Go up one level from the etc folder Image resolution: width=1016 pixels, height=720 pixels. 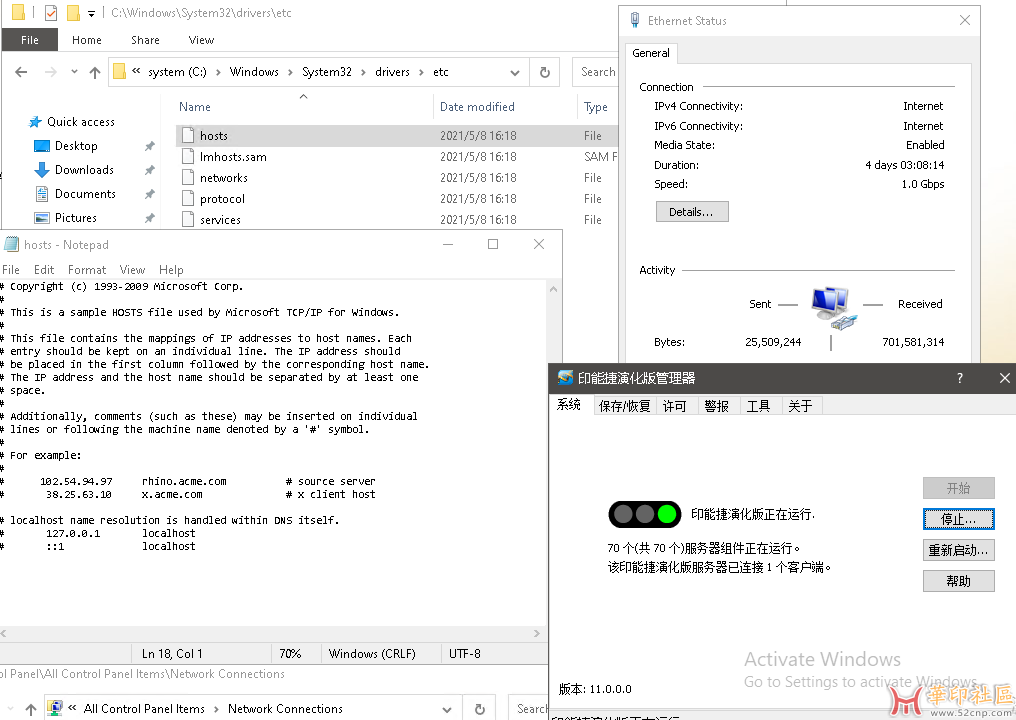coord(95,72)
